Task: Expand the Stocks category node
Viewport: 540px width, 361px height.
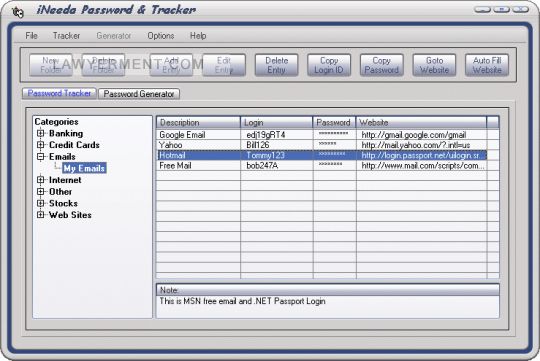Action: (x=41, y=203)
